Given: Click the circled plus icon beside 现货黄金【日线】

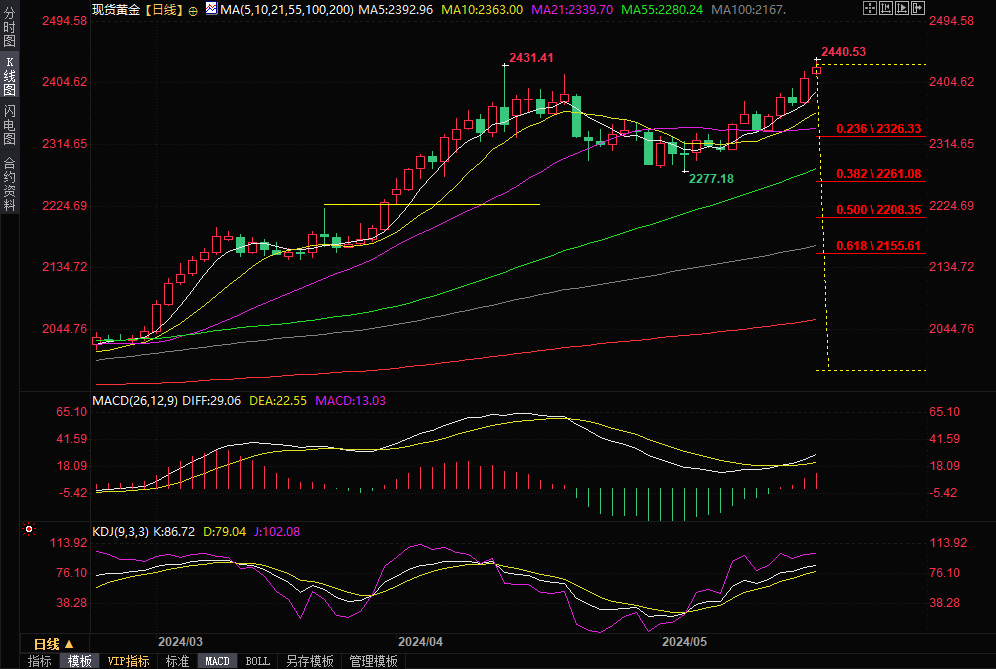Looking at the screenshot, I should [x=193, y=10].
